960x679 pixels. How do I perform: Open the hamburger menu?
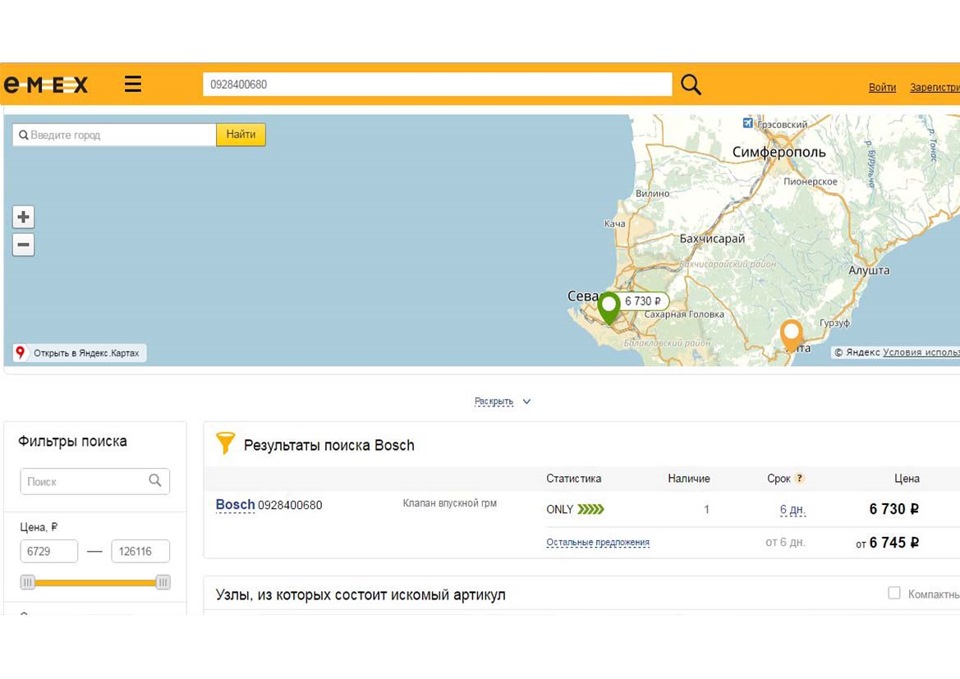point(133,84)
